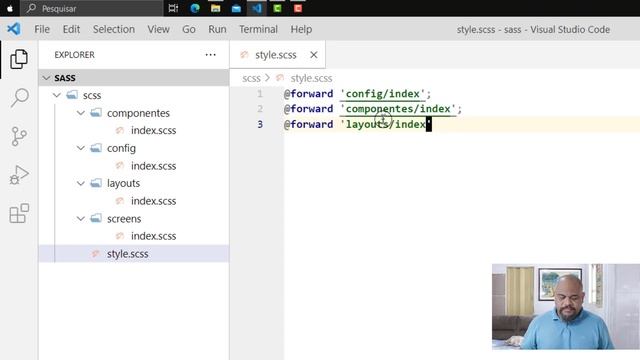Click the scss breadcrumb segment

click(x=251, y=78)
